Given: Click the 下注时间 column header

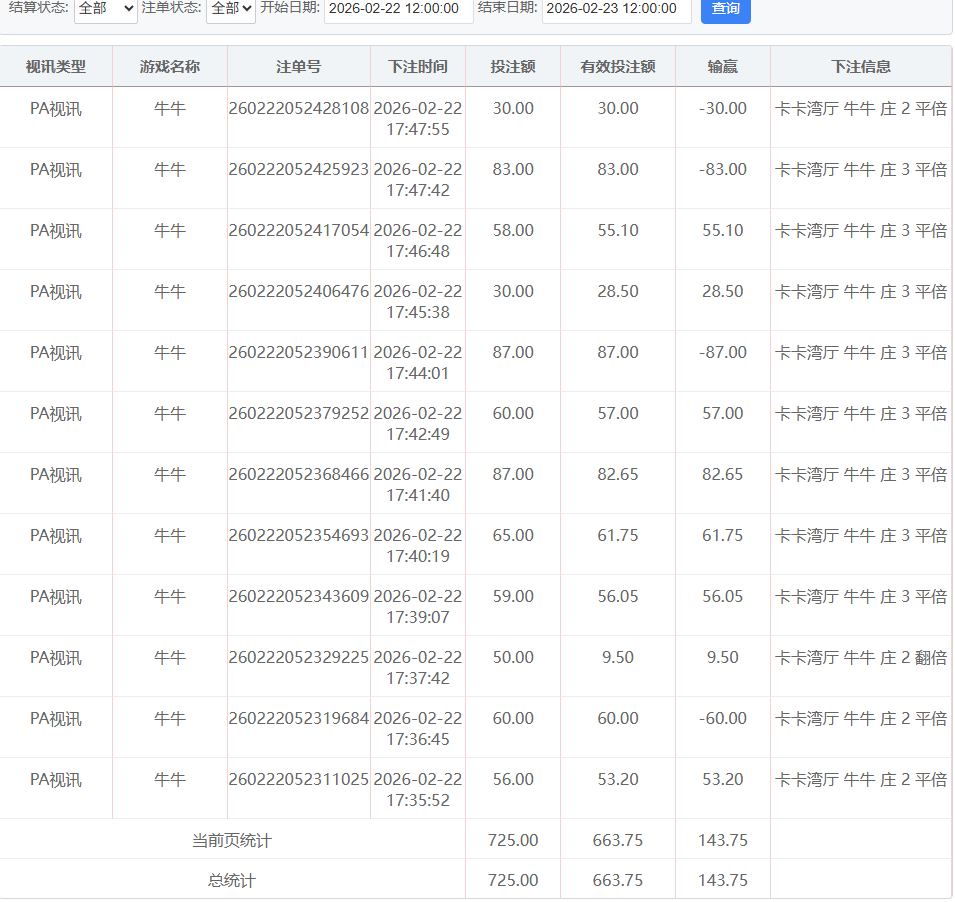Looking at the screenshot, I should click(417, 67).
